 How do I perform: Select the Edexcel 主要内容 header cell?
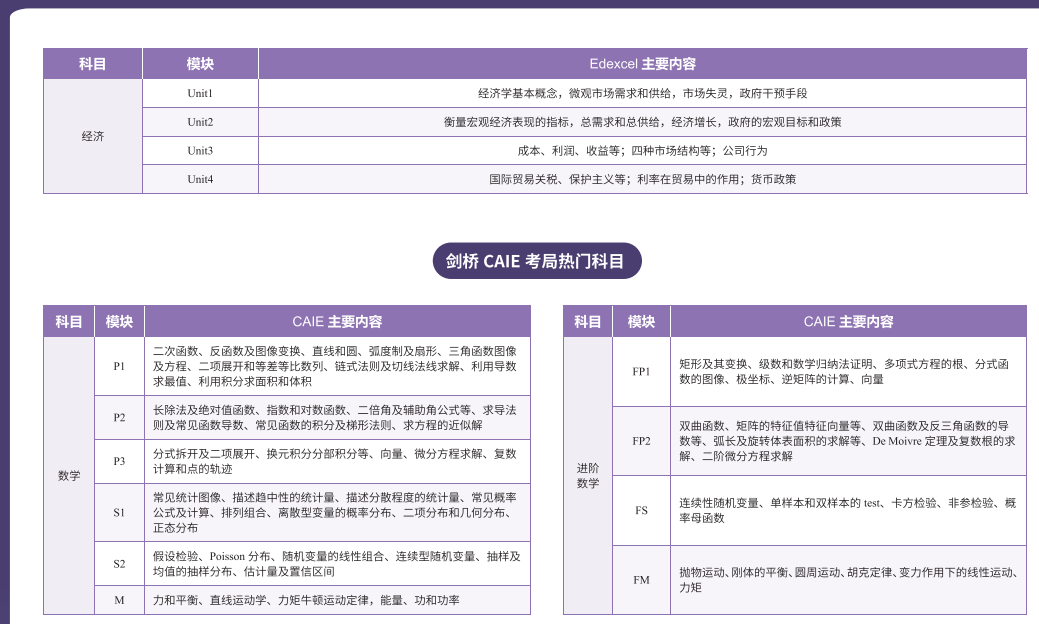[x=642, y=64]
